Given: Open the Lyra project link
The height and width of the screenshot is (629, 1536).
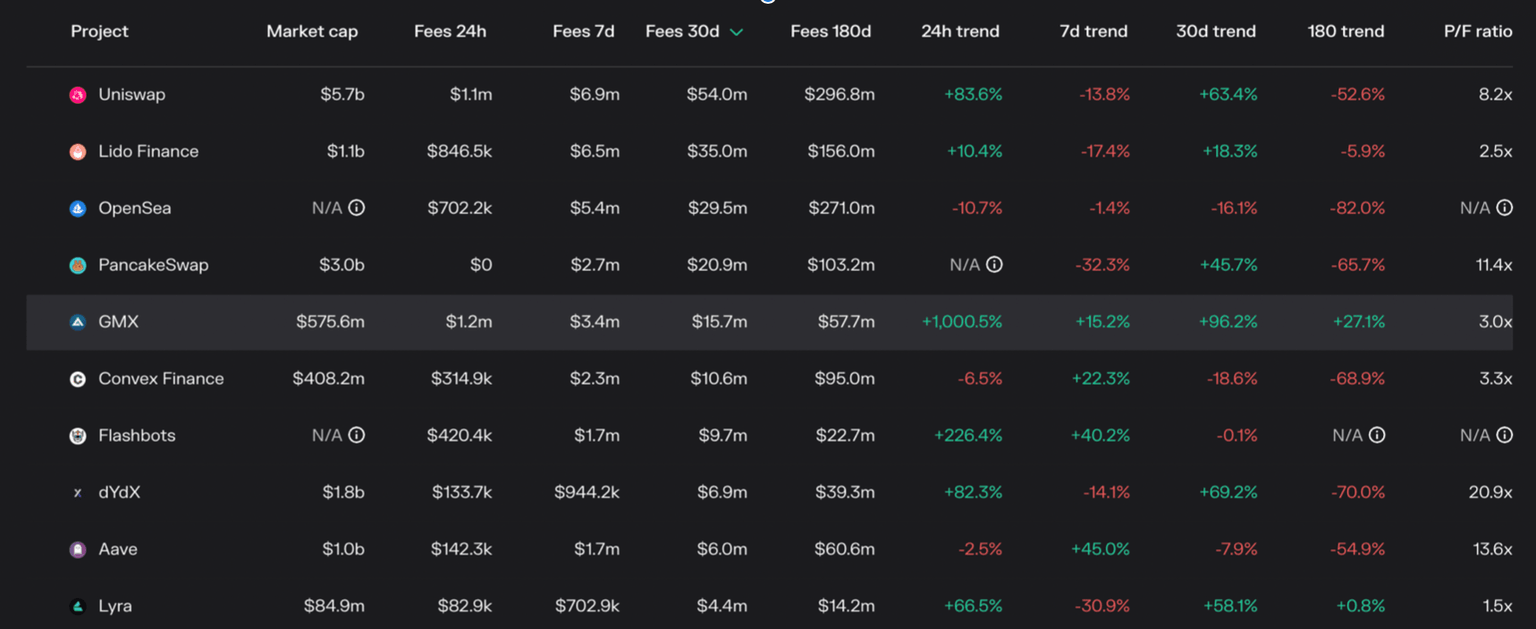Looking at the screenshot, I should (x=115, y=606).
